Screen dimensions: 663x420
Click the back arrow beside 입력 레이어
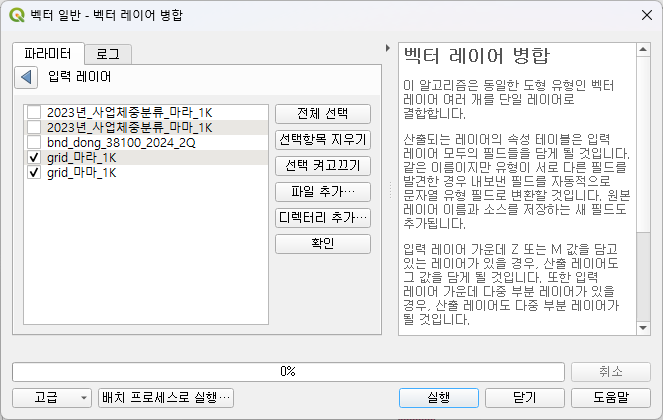pyautogui.click(x=26, y=77)
